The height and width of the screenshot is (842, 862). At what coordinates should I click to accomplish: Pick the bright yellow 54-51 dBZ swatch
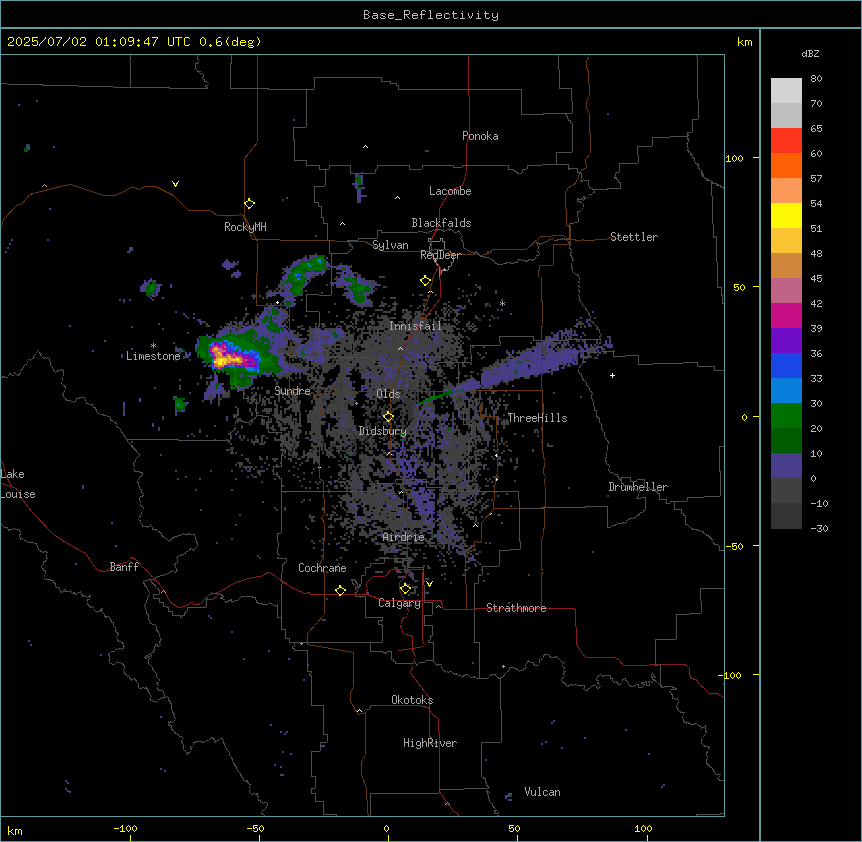click(x=786, y=215)
